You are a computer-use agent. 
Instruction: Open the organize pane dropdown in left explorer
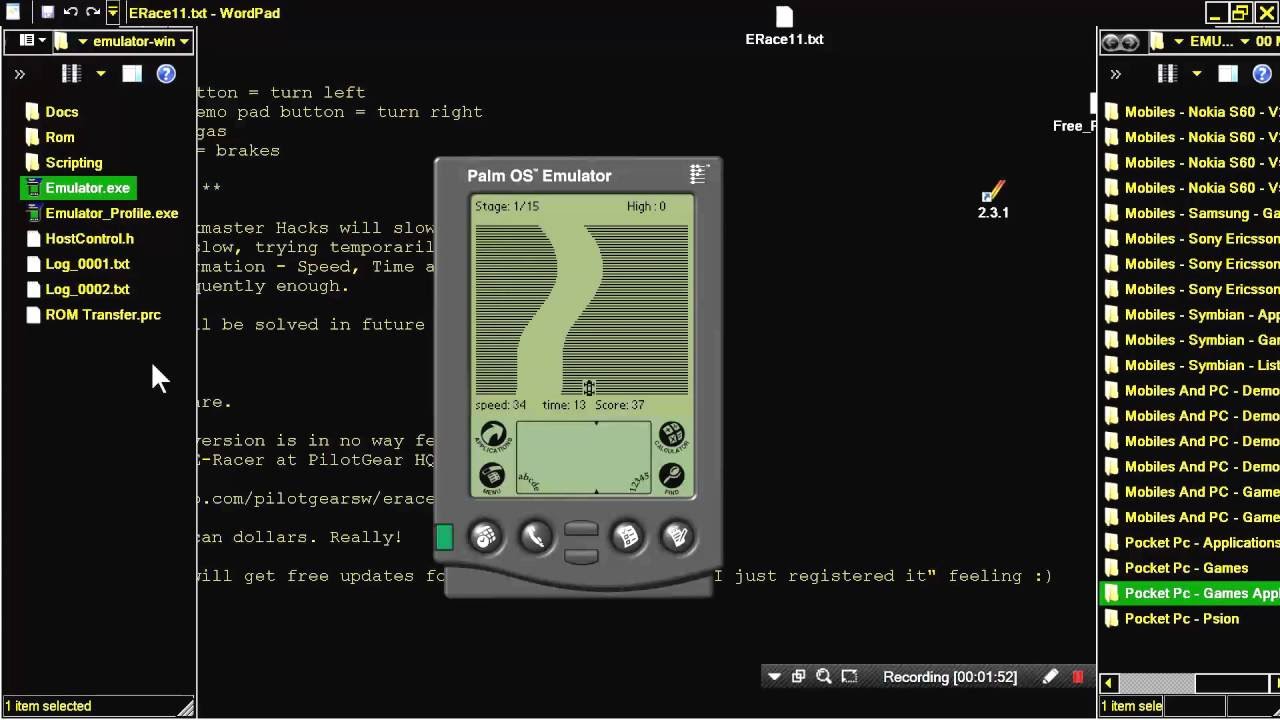33,41
